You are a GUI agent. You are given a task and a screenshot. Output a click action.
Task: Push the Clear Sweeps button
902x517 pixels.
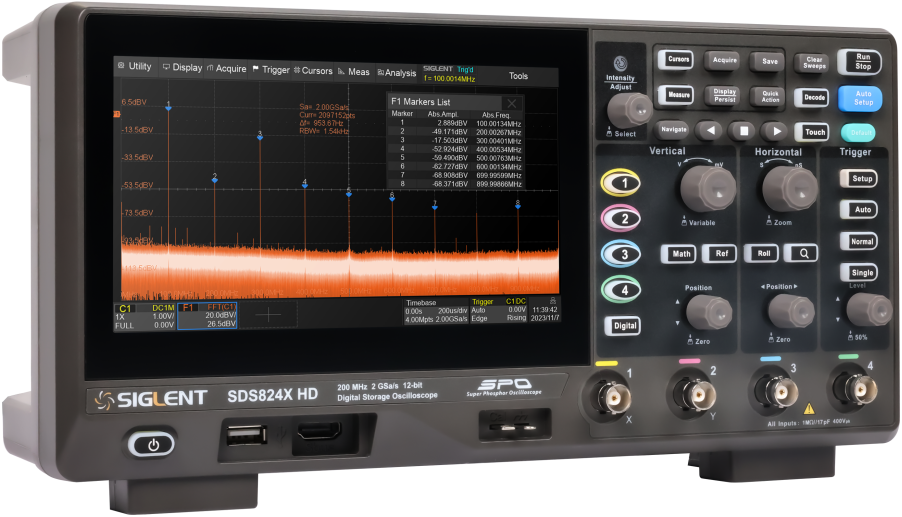click(814, 63)
